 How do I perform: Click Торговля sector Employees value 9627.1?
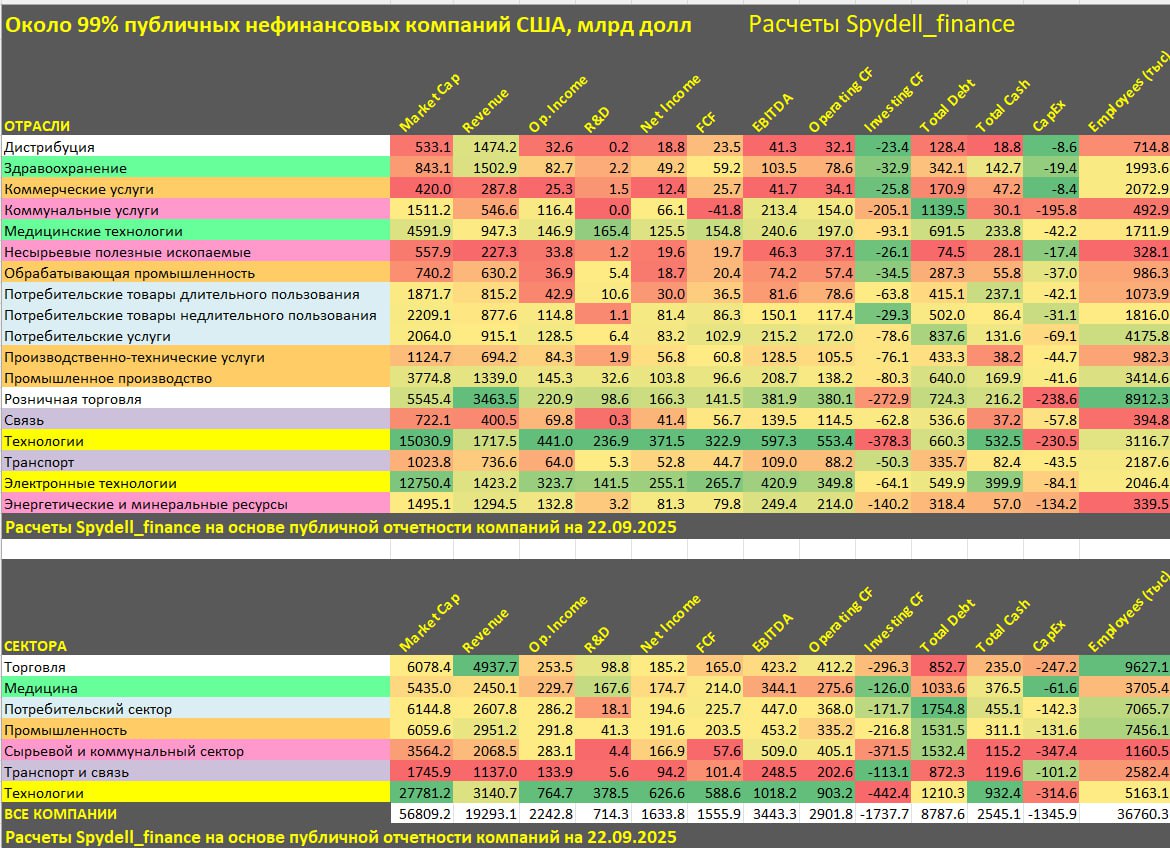(x=1124, y=667)
